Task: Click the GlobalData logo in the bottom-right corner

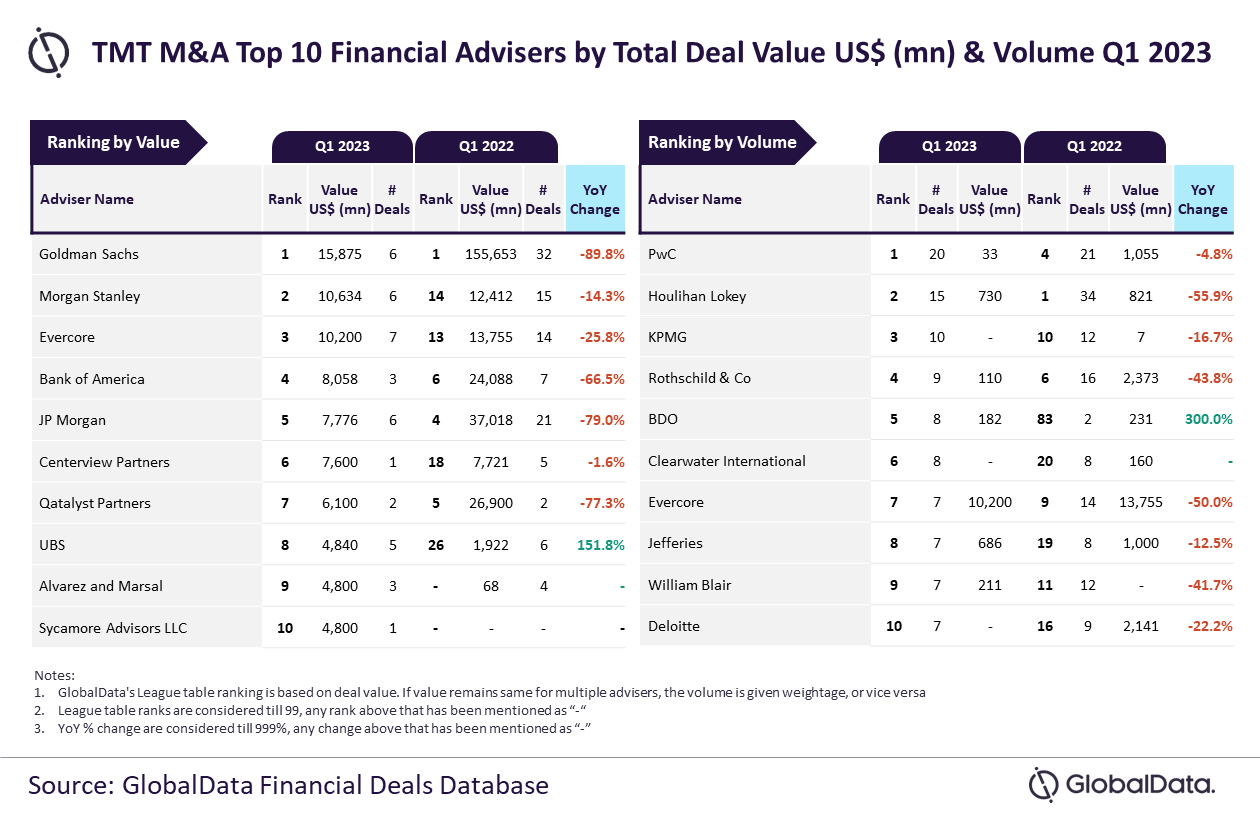Action: coord(1122,784)
